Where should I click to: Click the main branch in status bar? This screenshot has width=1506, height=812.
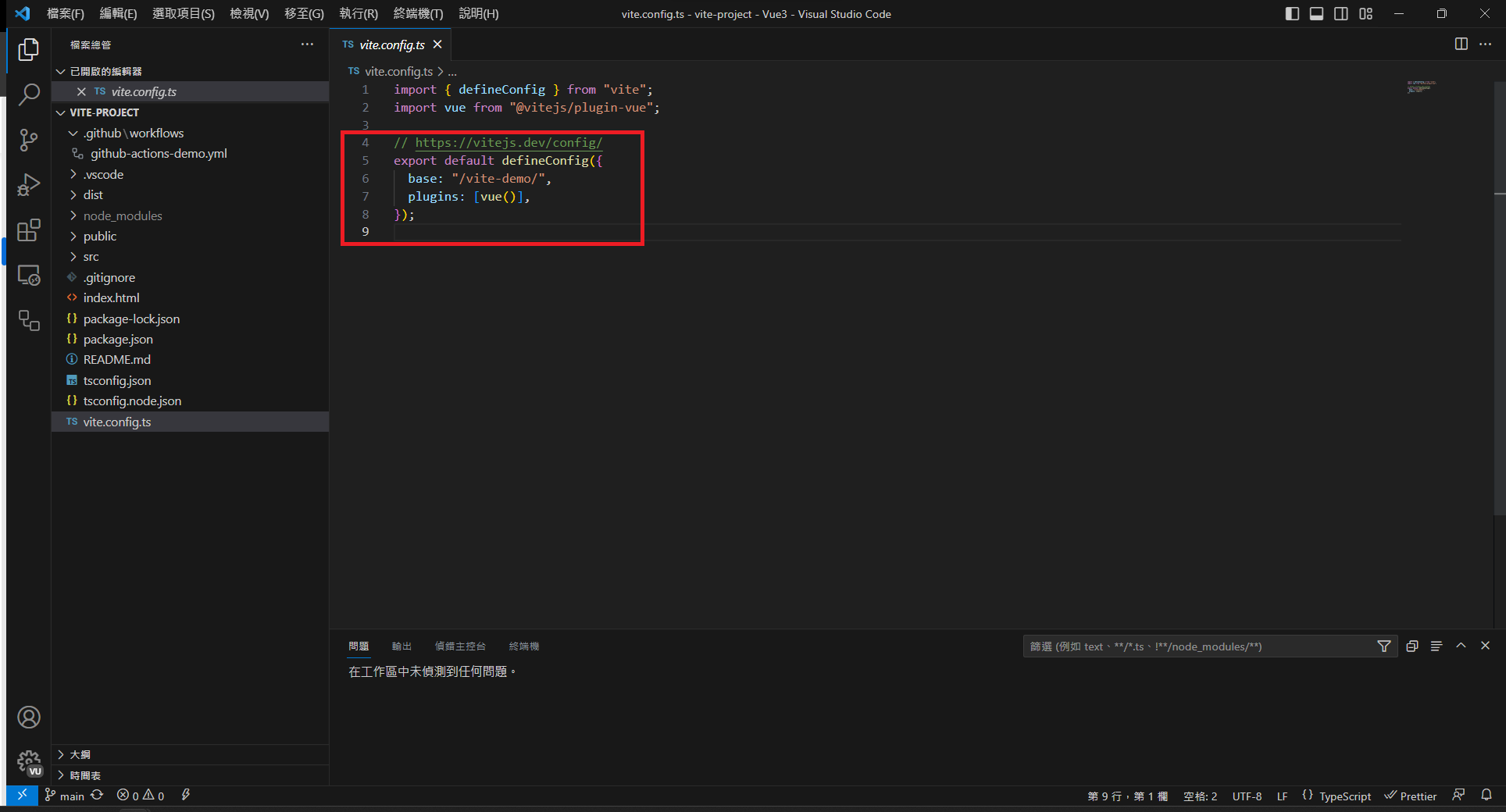point(64,796)
